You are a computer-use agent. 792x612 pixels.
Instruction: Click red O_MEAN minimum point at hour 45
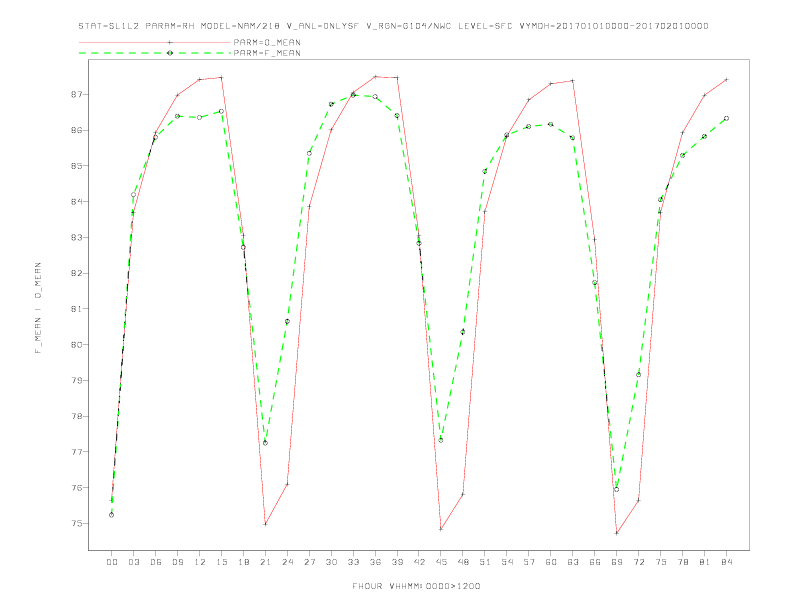(441, 529)
